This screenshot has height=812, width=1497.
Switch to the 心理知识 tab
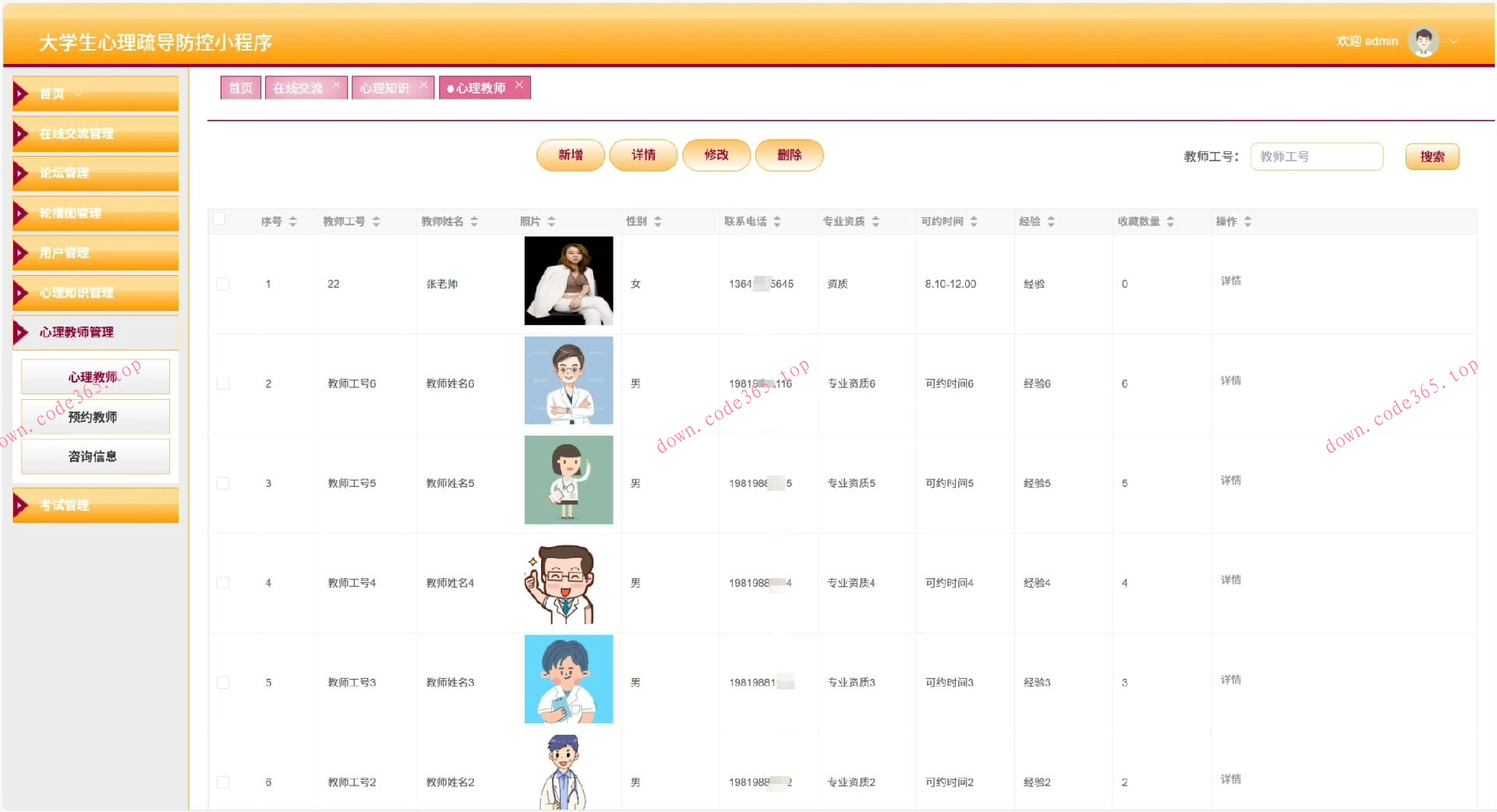384,88
